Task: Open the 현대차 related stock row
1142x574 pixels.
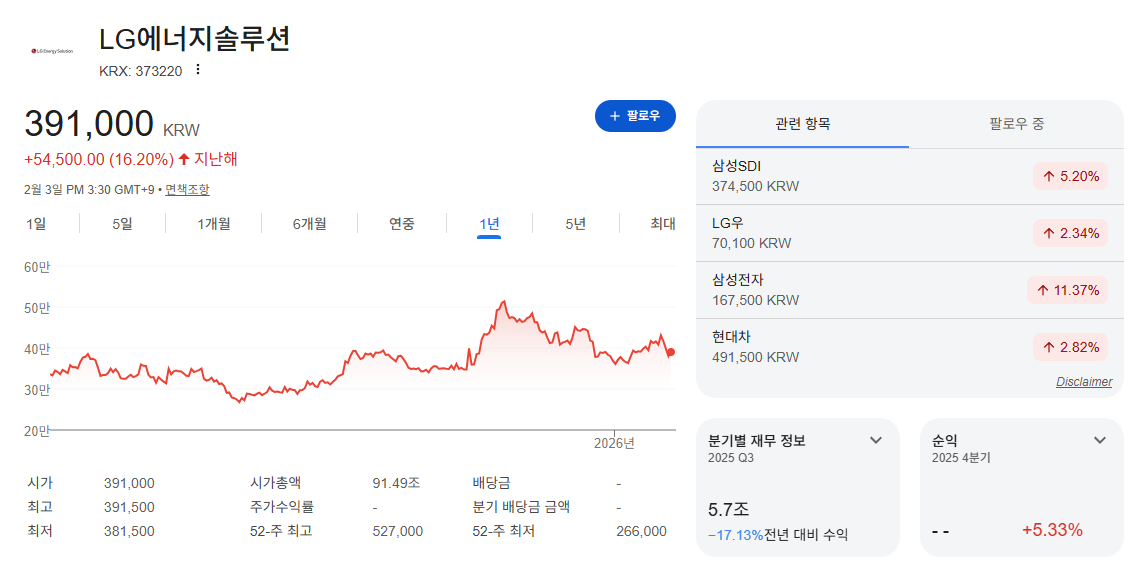Action: (x=910, y=347)
